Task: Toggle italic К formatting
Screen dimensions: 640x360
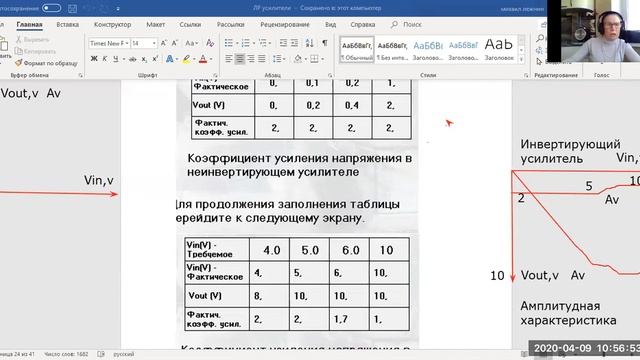Action: point(105,59)
